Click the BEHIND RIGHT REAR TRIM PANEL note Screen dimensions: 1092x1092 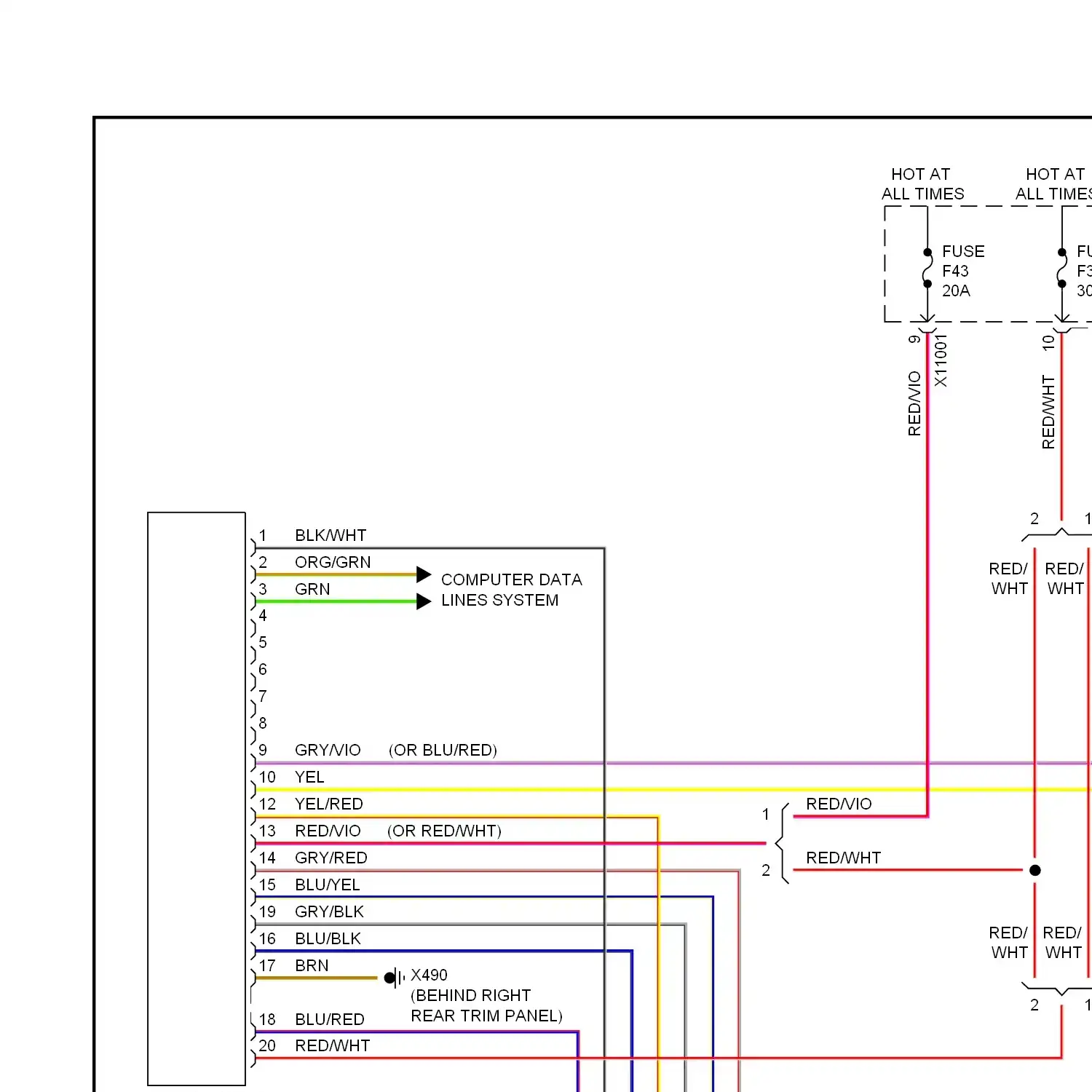tap(486, 1005)
